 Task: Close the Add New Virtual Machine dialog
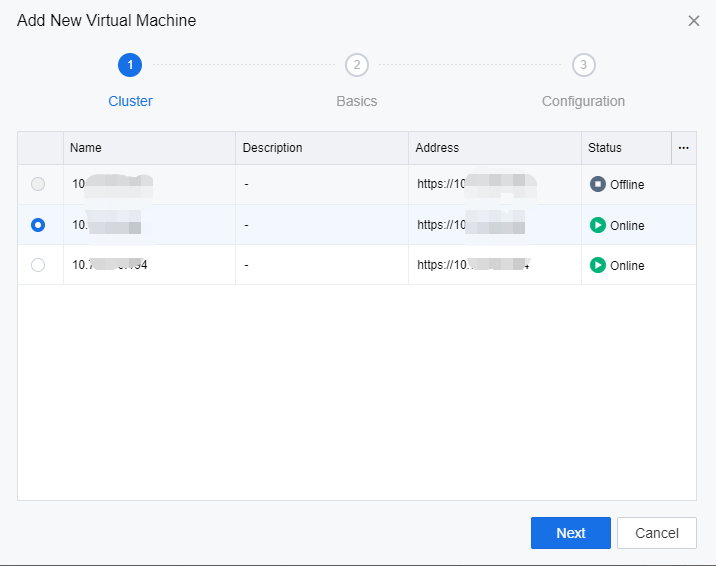[694, 21]
